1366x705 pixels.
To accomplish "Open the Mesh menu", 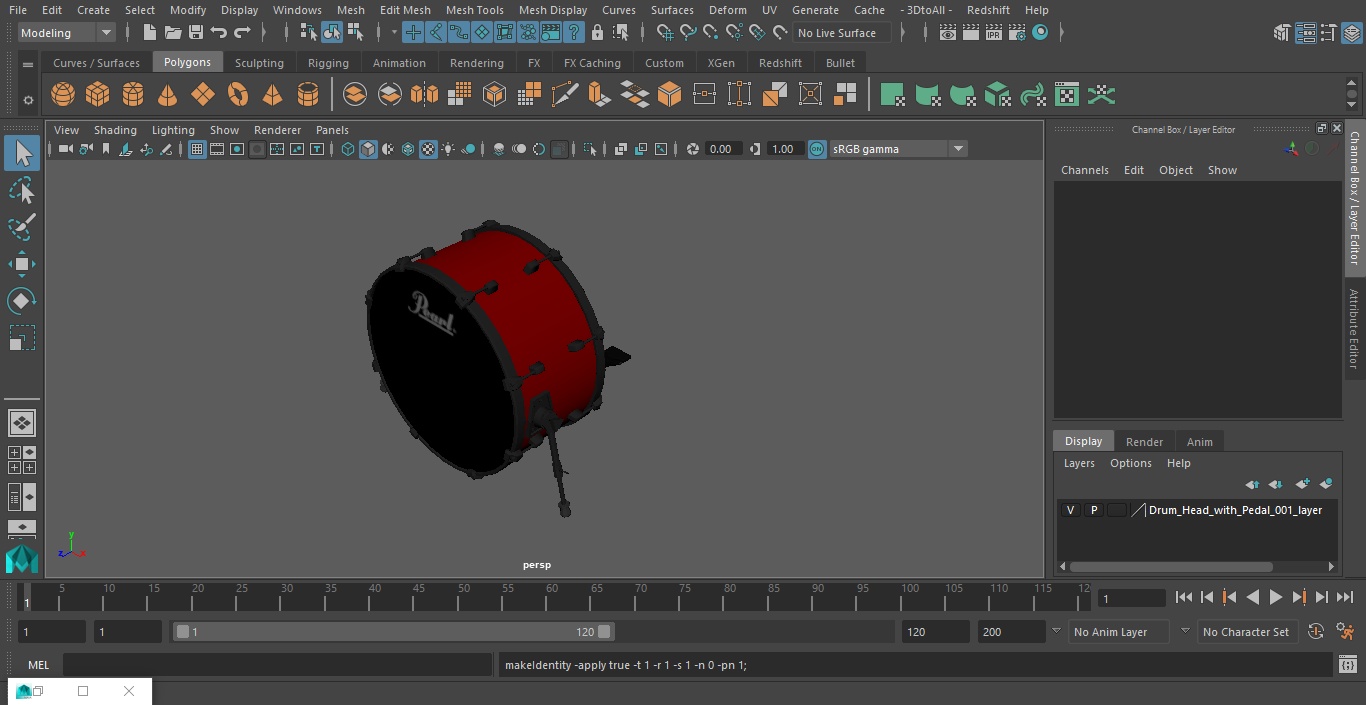I will click(x=351, y=10).
